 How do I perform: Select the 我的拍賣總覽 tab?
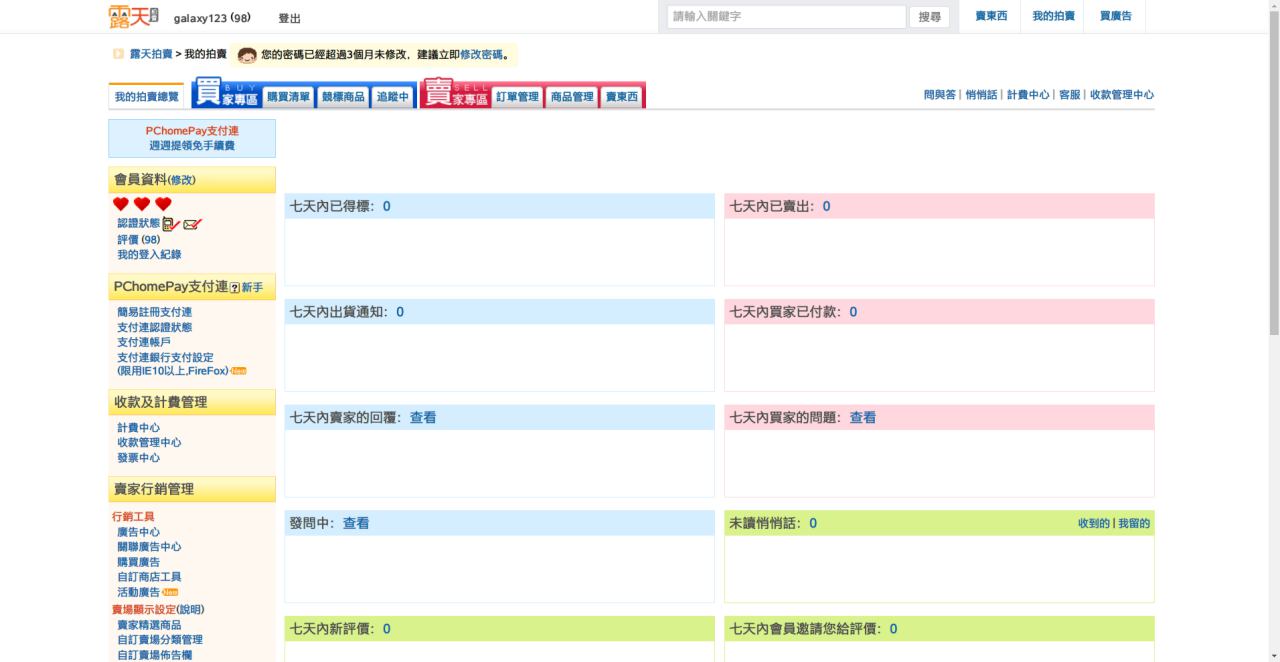[146, 97]
